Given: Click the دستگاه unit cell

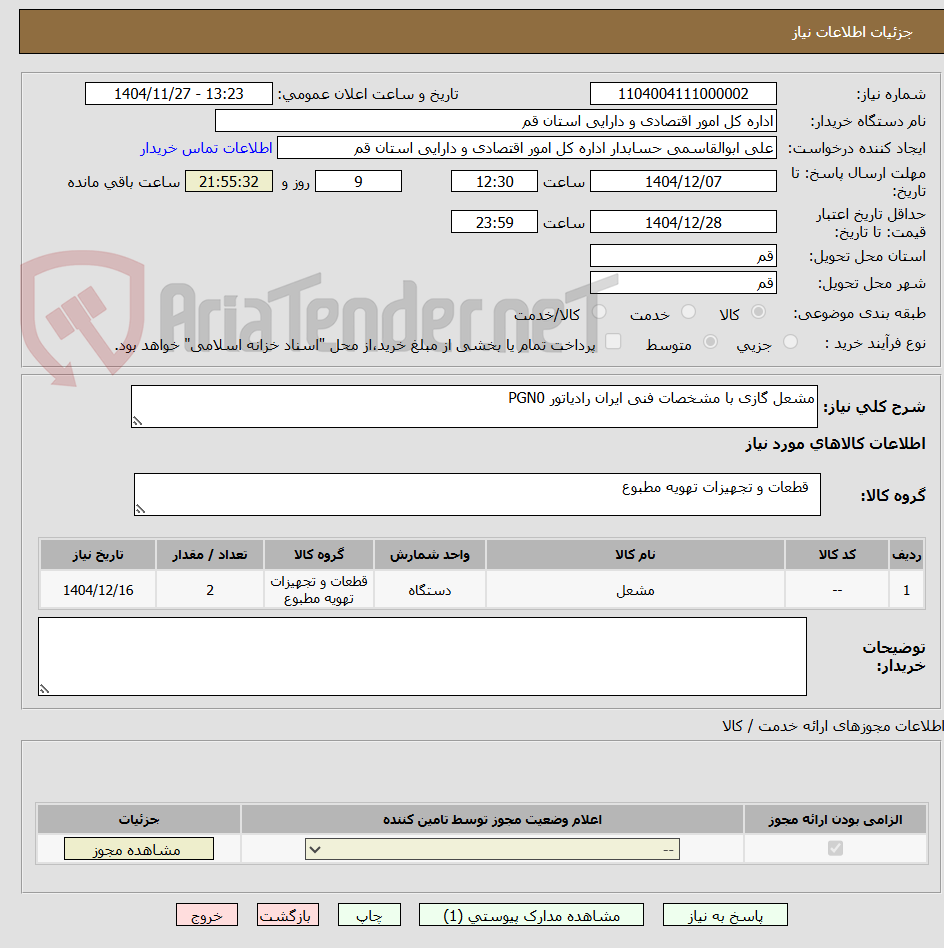Looking at the screenshot, I should coord(429,590).
